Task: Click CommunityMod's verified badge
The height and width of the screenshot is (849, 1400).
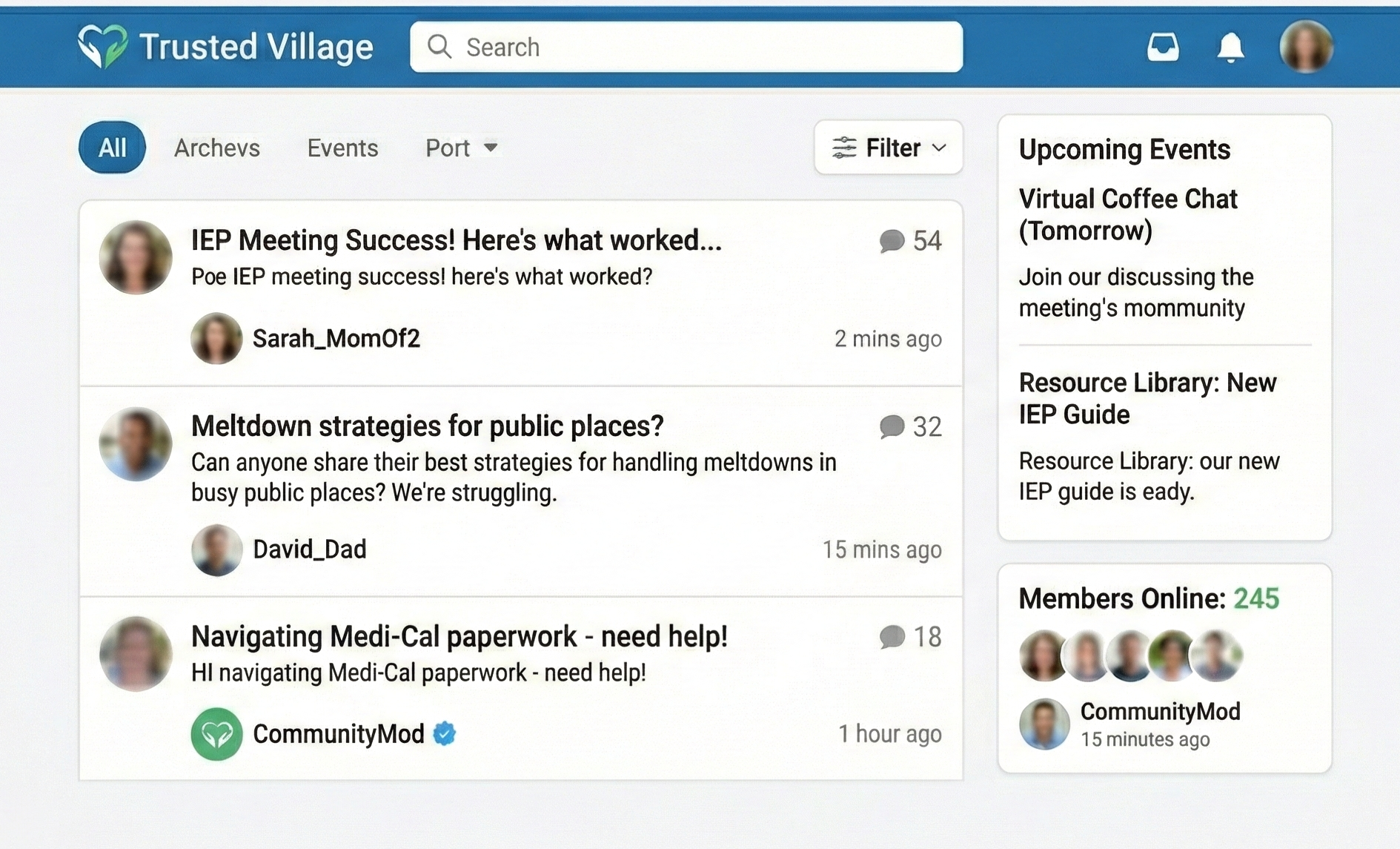Action: pyautogui.click(x=445, y=733)
